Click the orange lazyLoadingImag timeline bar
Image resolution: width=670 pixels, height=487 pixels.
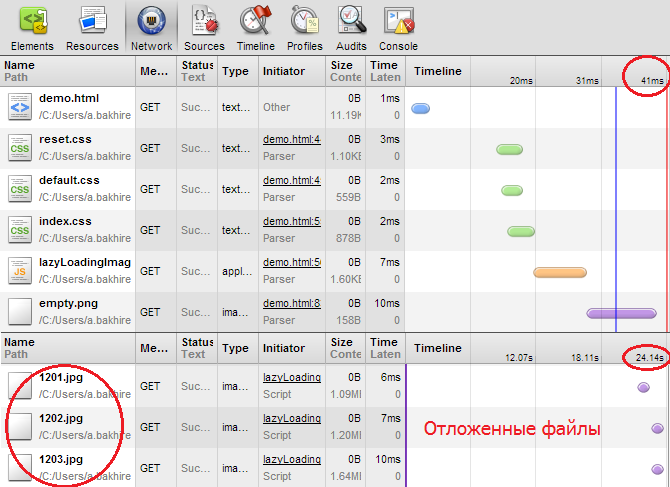coord(560,273)
